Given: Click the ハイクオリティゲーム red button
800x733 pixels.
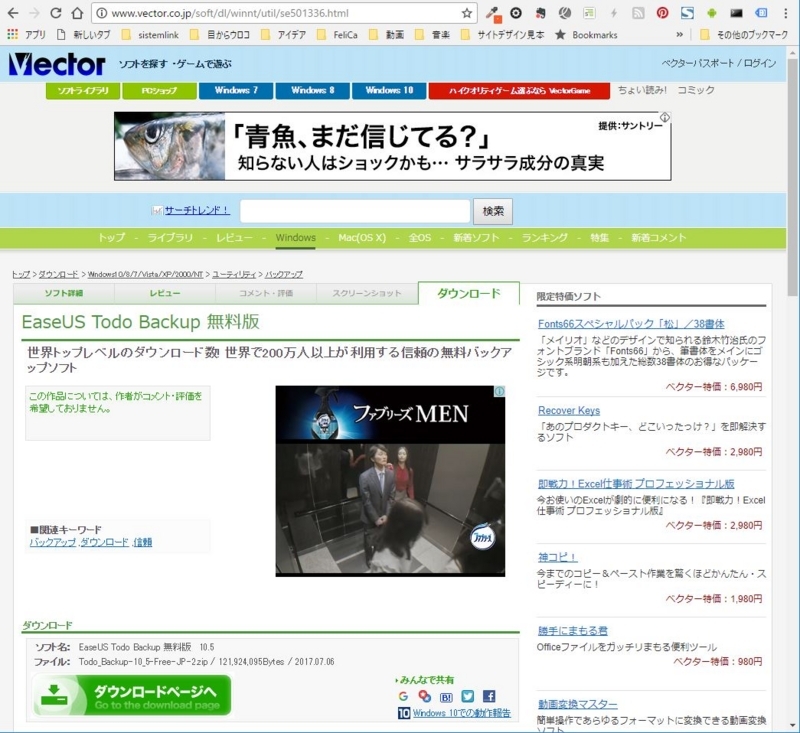Looking at the screenshot, I should tap(519, 91).
